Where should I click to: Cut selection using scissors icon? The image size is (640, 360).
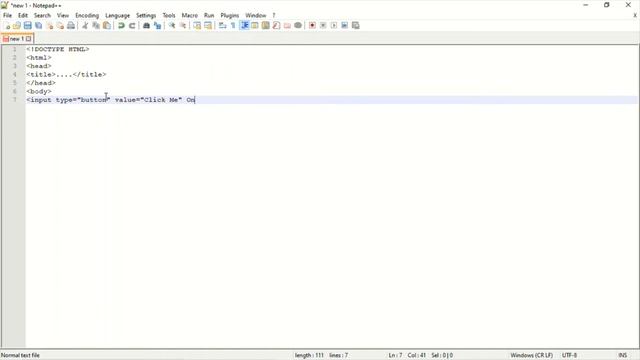point(85,26)
